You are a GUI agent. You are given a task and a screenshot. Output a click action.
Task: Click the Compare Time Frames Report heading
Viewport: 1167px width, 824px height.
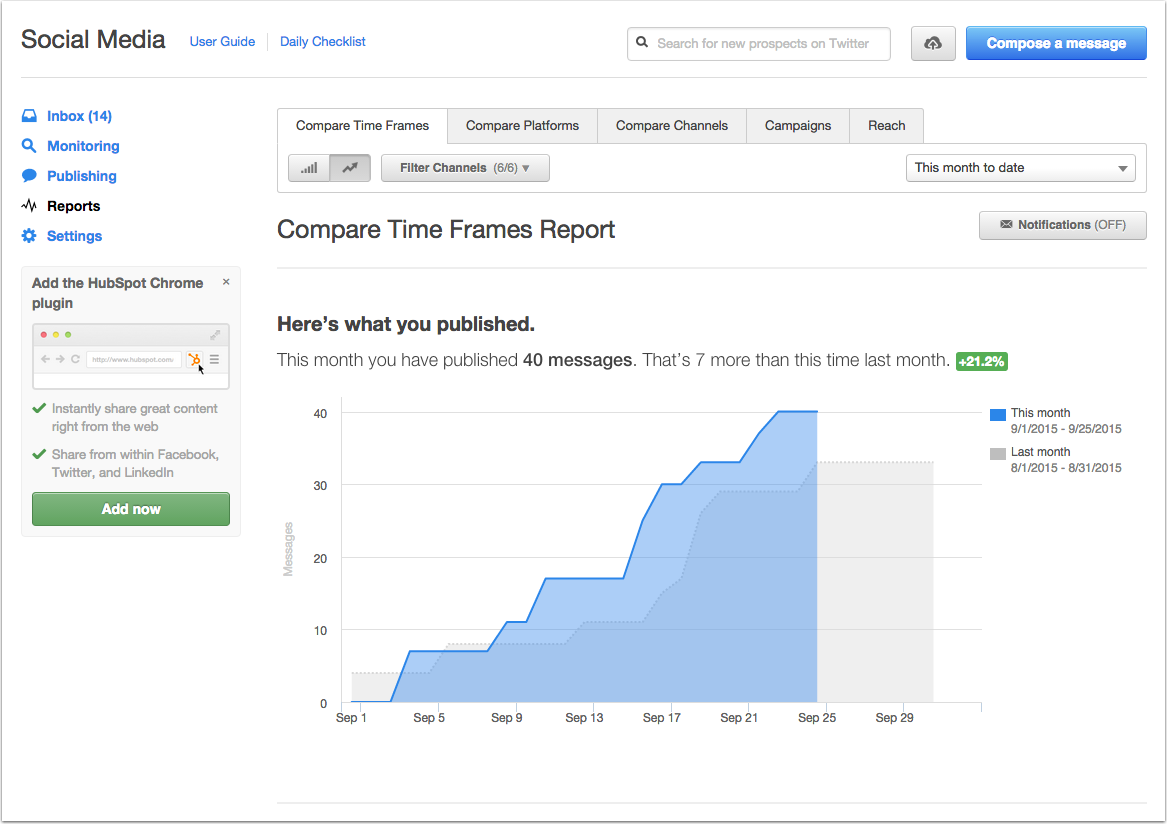coord(446,229)
